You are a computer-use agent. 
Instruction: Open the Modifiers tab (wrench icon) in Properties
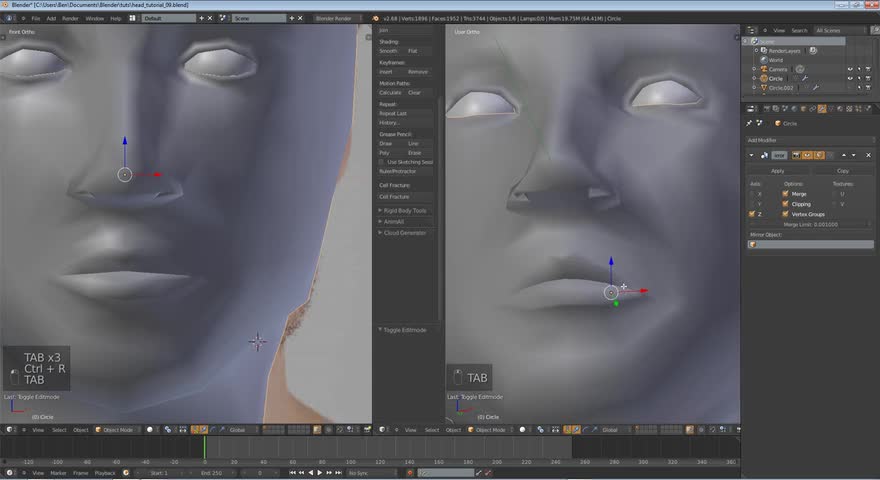click(822, 109)
